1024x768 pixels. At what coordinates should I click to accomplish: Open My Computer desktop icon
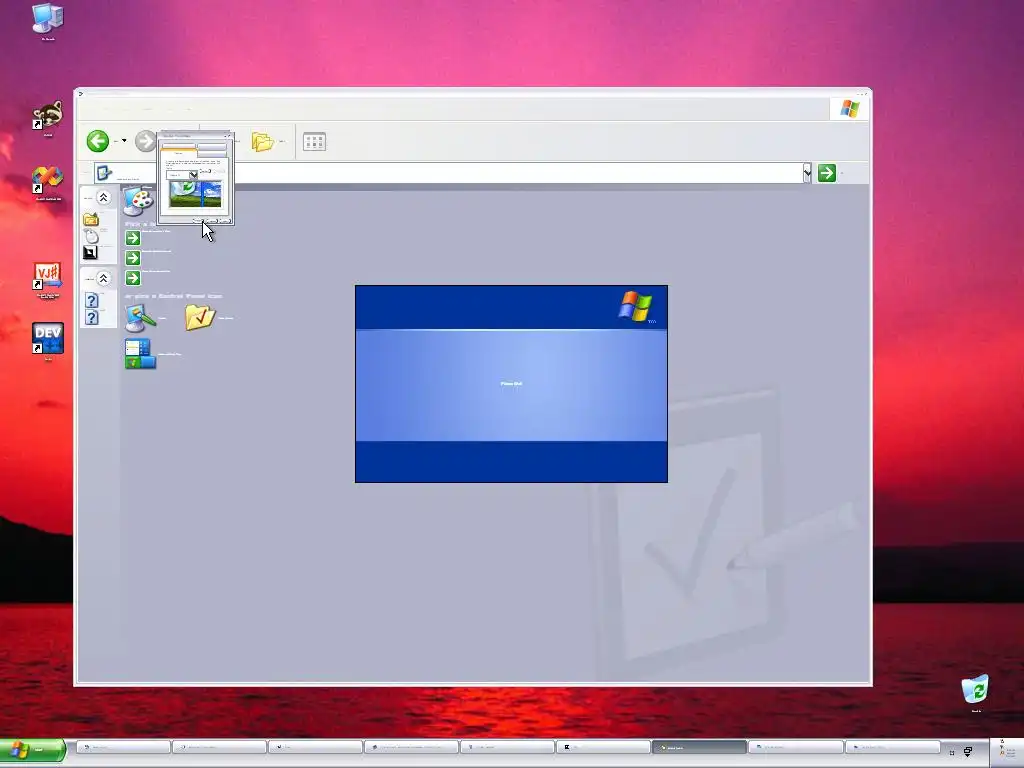coord(48,18)
